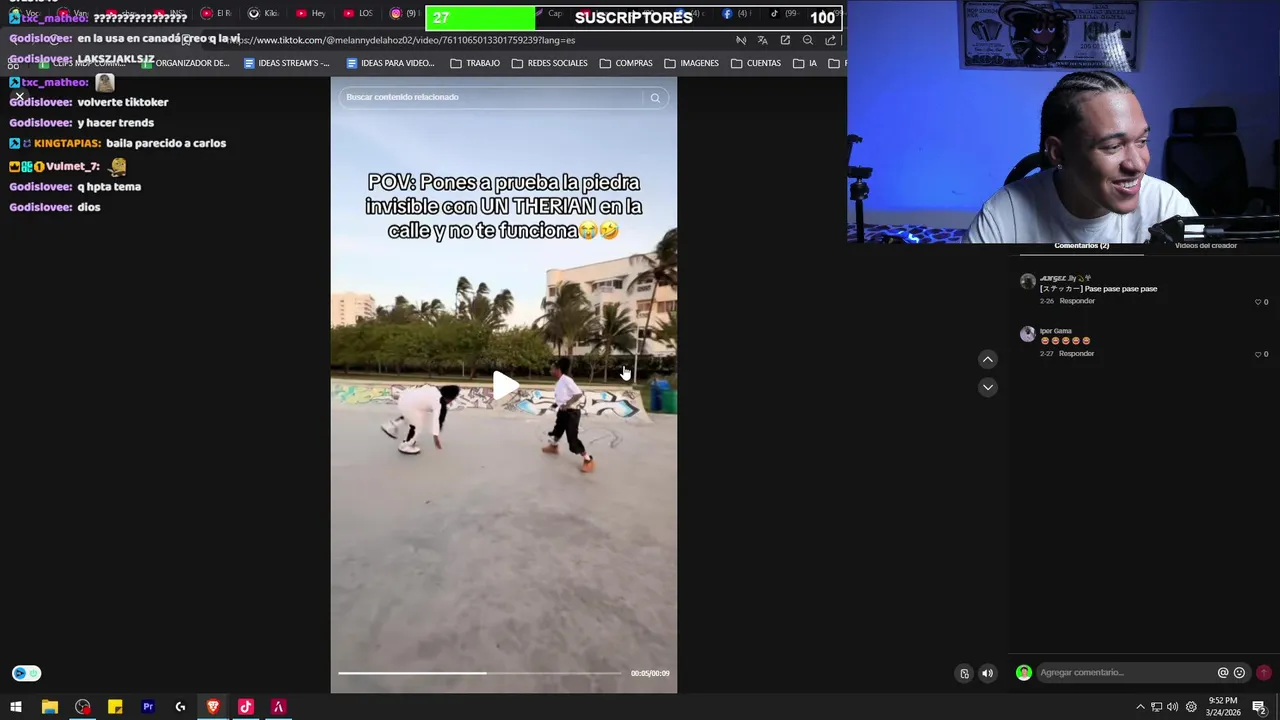
Task: Go to previous video with up arrow
Action: [987, 359]
